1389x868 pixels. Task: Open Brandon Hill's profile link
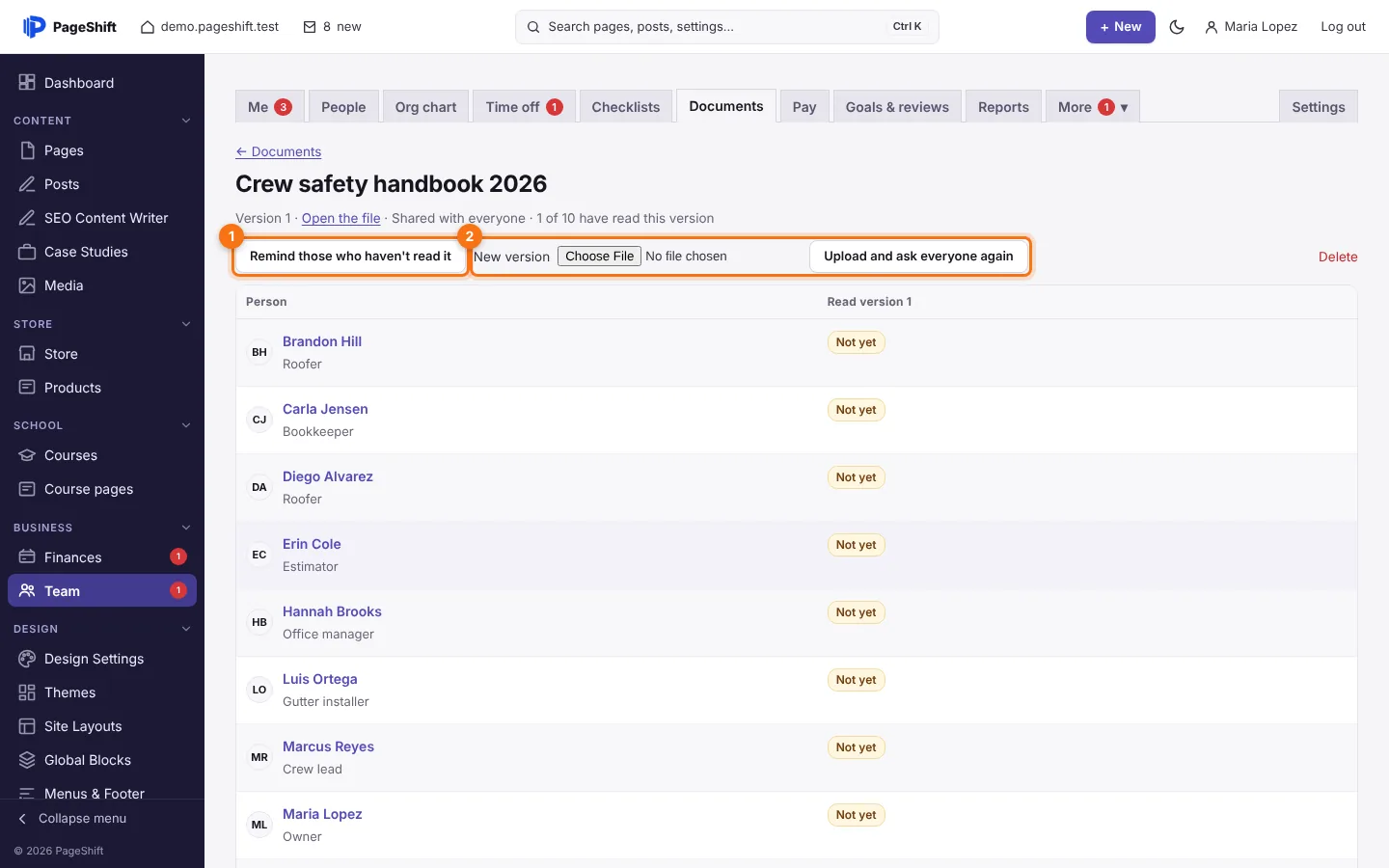click(322, 341)
